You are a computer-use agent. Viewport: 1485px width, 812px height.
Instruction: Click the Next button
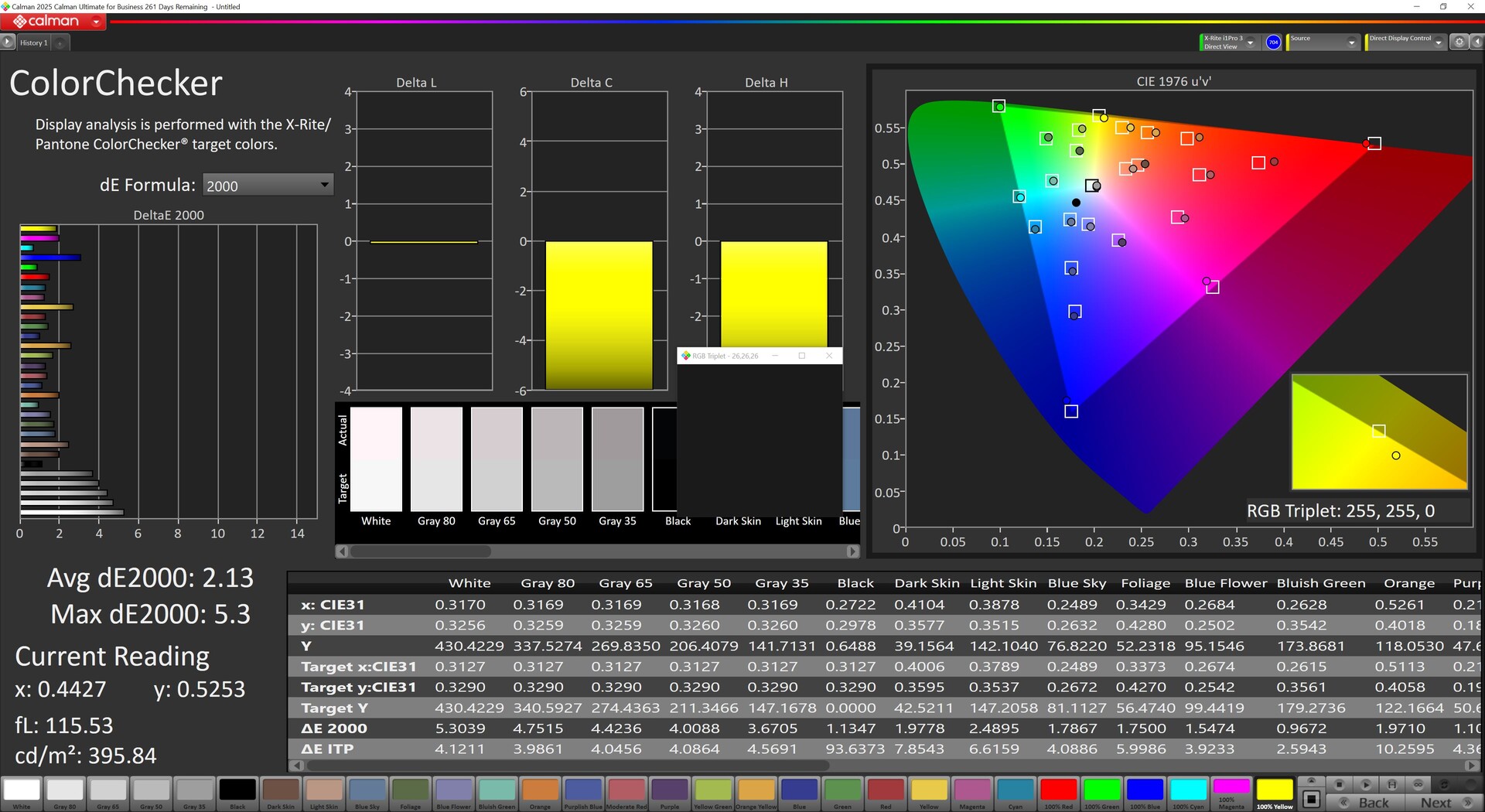click(1435, 803)
